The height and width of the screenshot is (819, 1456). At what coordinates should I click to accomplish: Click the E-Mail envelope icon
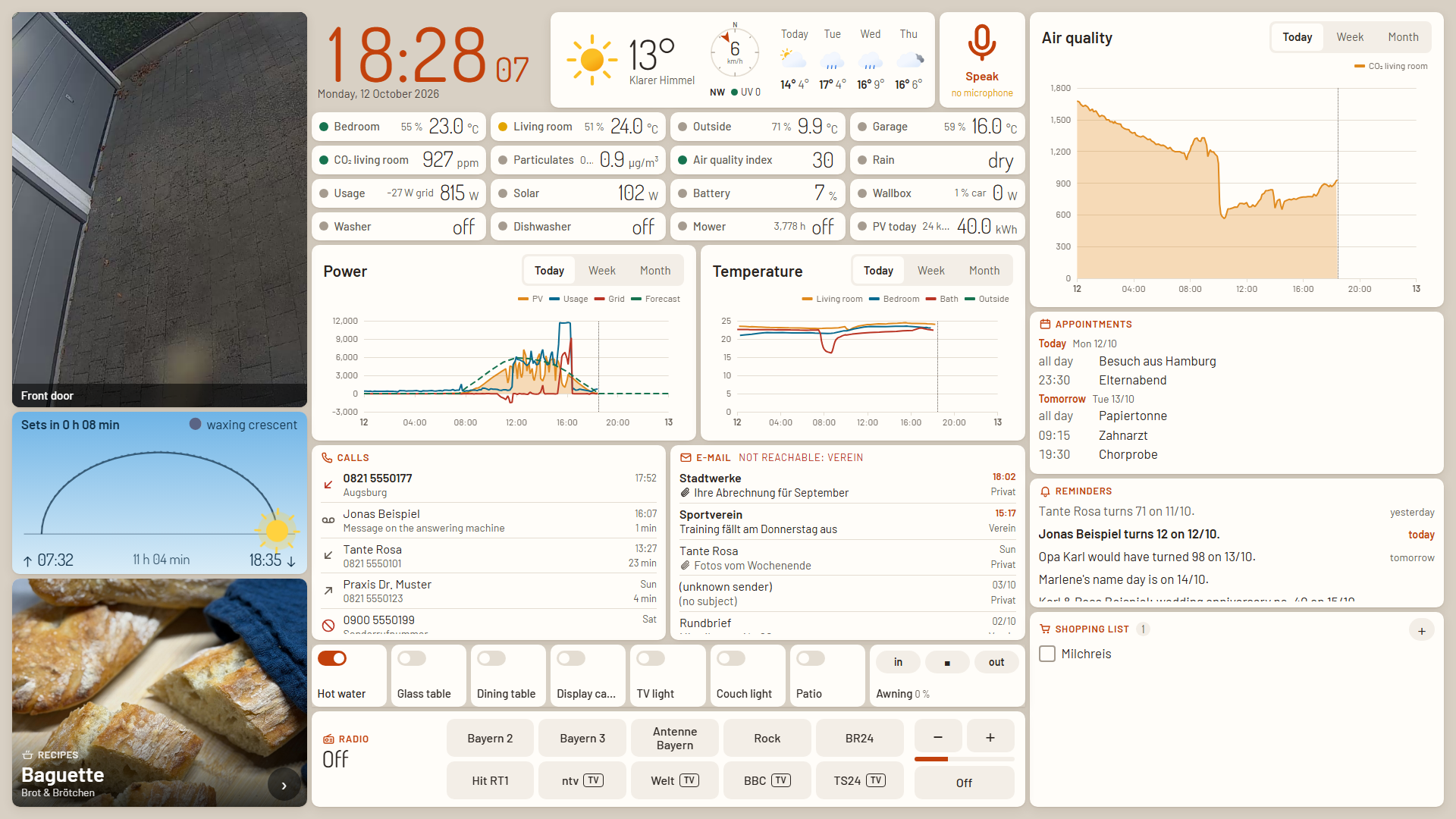click(x=686, y=458)
